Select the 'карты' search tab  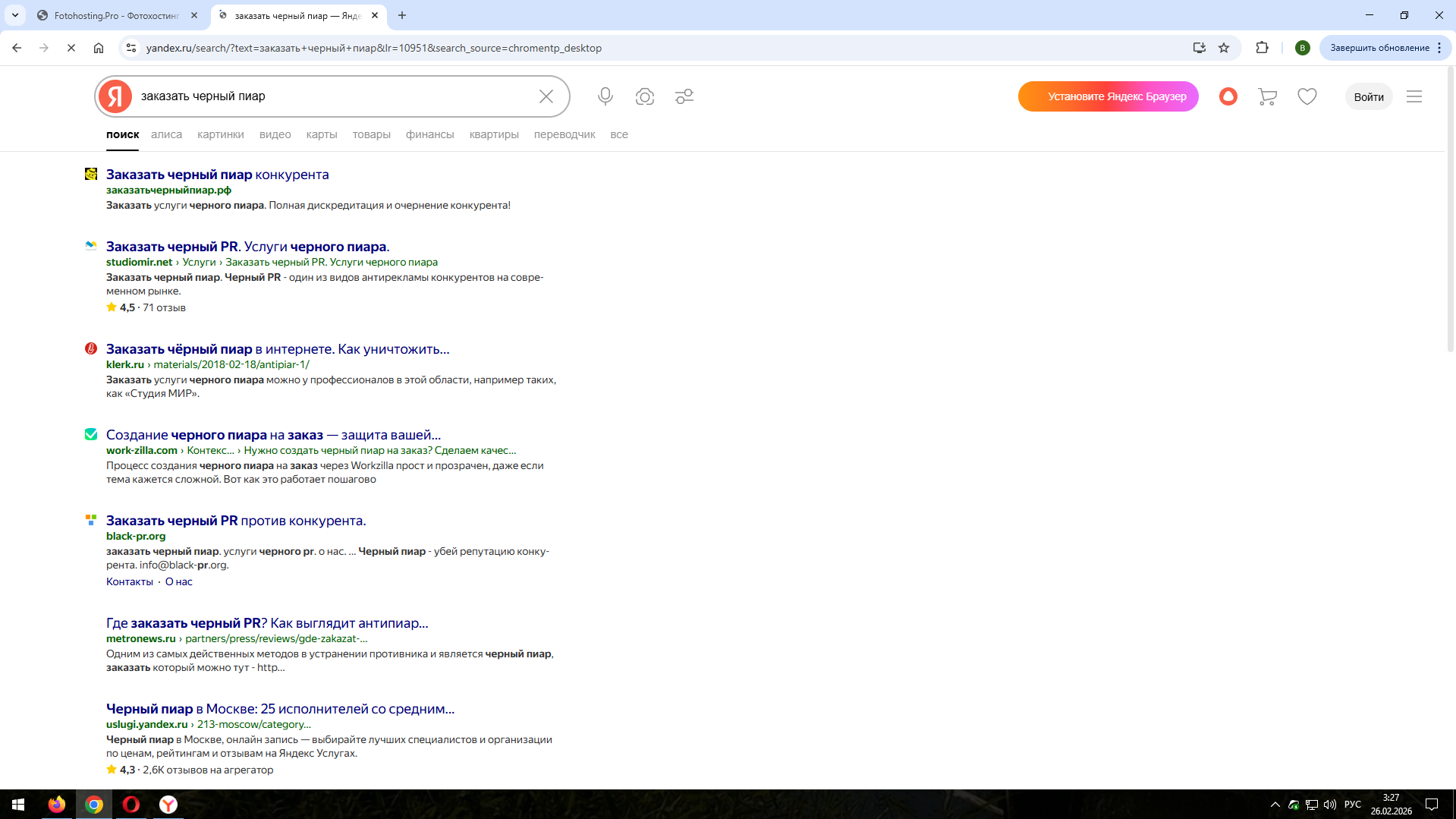[x=322, y=134]
